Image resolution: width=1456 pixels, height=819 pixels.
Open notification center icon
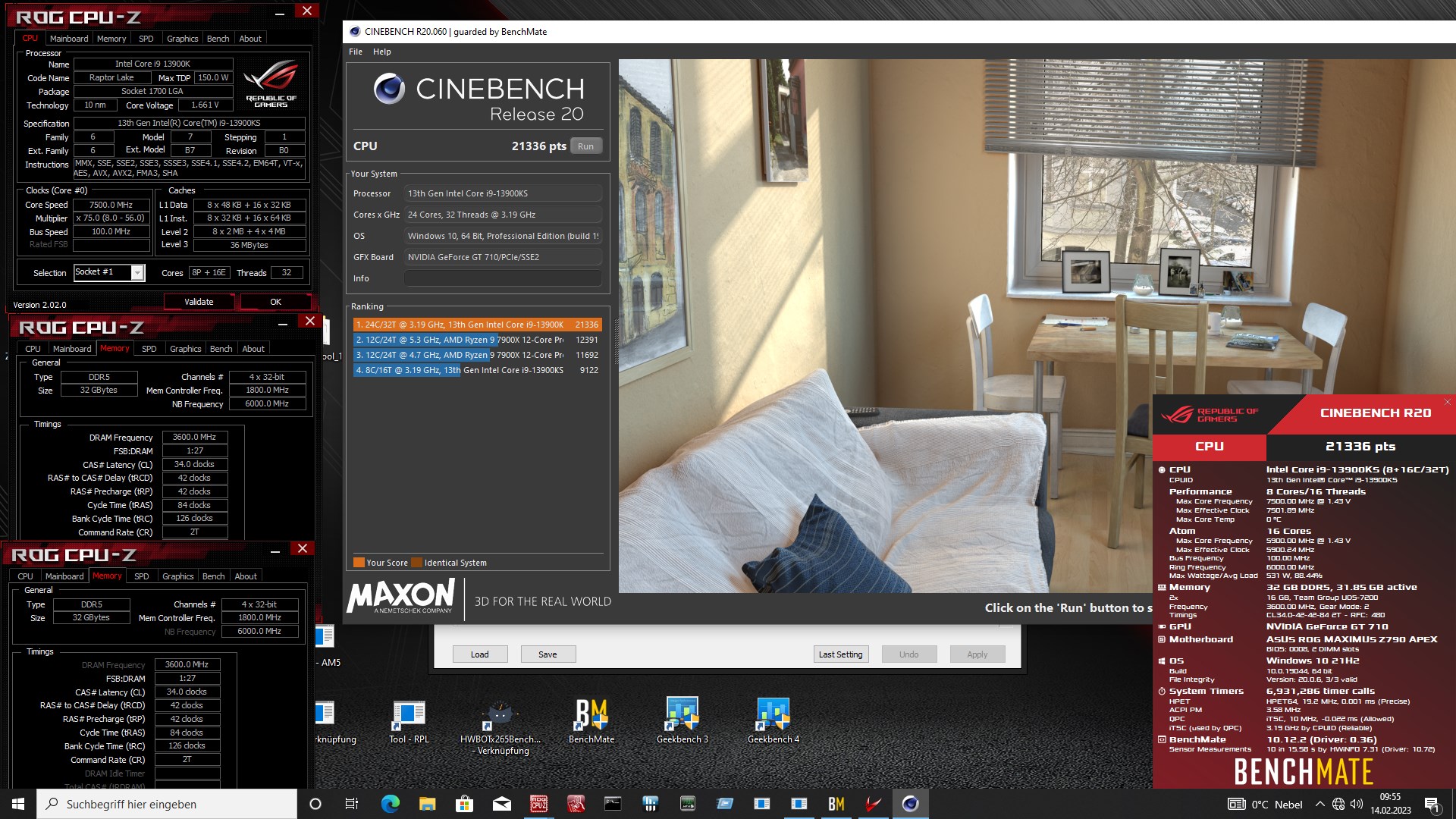coord(1432,805)
